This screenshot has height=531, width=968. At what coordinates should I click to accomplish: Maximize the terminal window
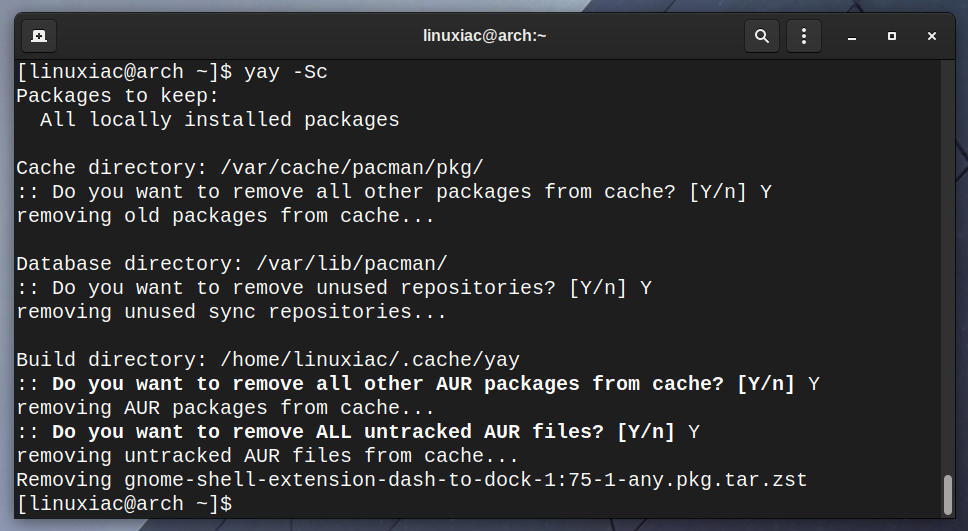(891, 36)
